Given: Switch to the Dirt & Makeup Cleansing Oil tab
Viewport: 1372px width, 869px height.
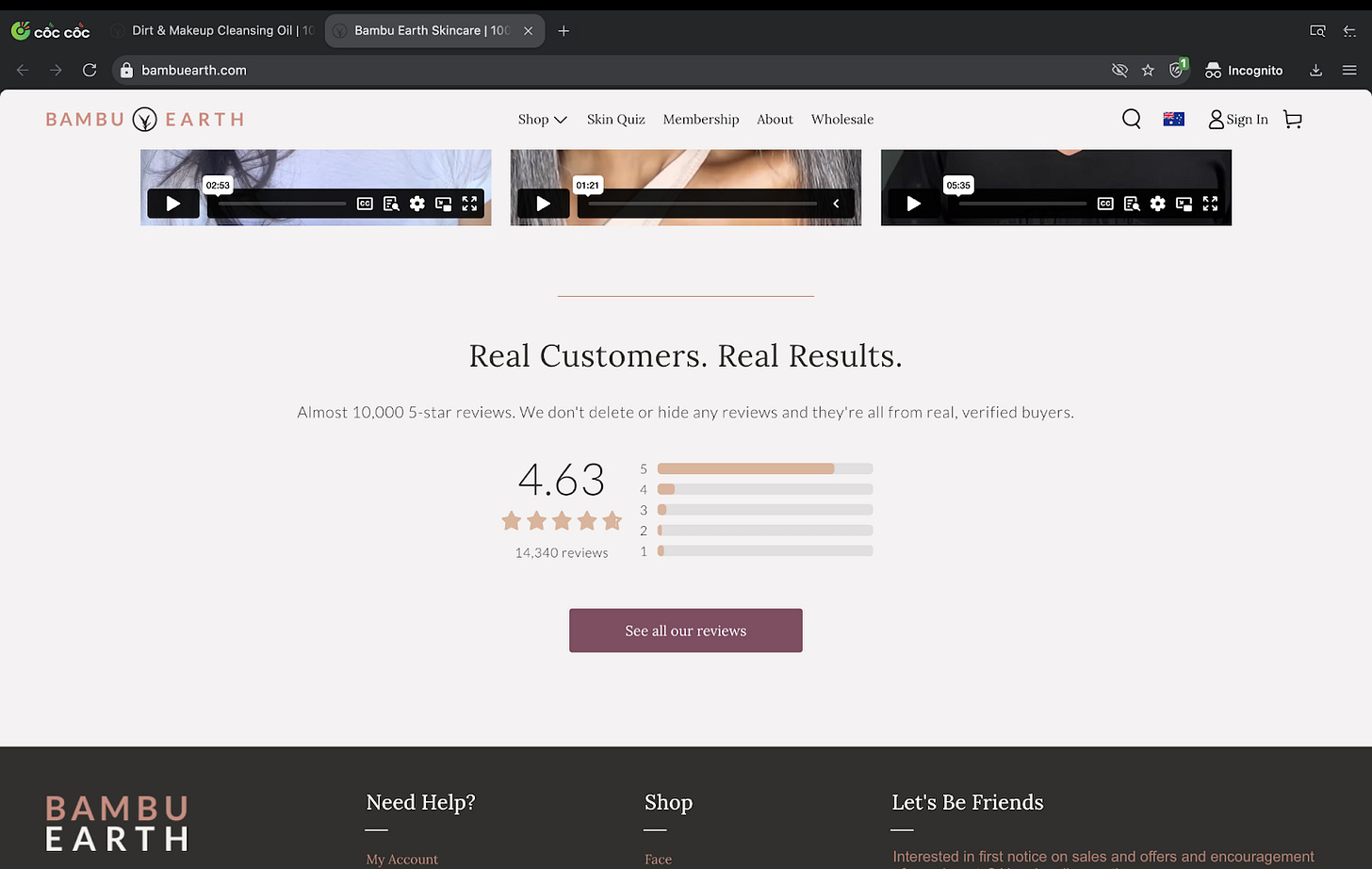Looking at the screenshot, I should (212, 31).
